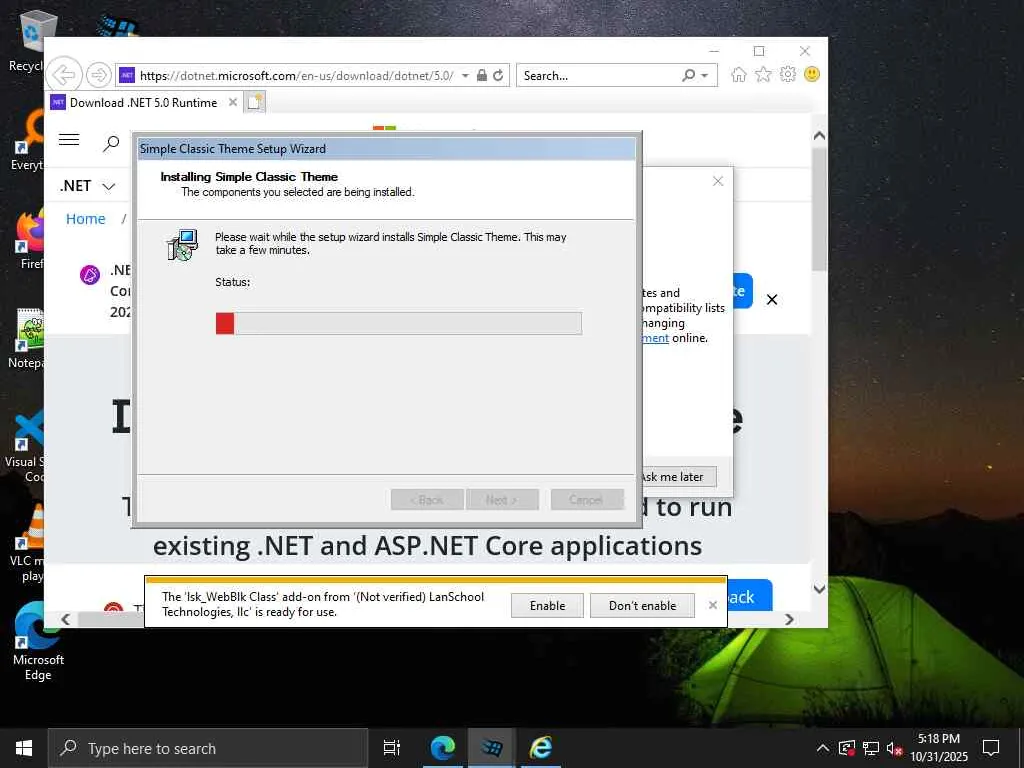Click the horizontal scrollbar left arrow

[65, 619]
